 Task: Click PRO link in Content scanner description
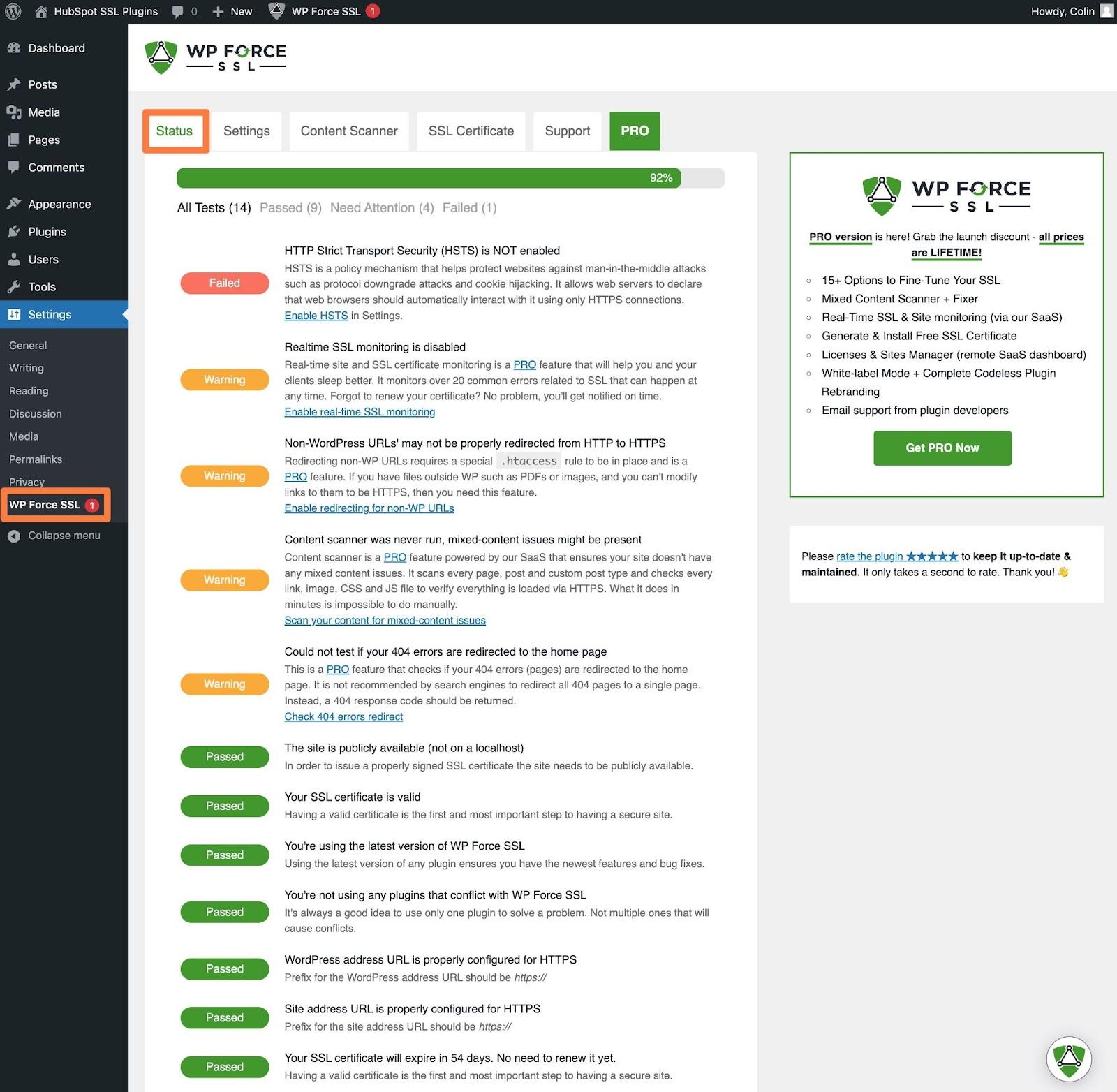395,557
